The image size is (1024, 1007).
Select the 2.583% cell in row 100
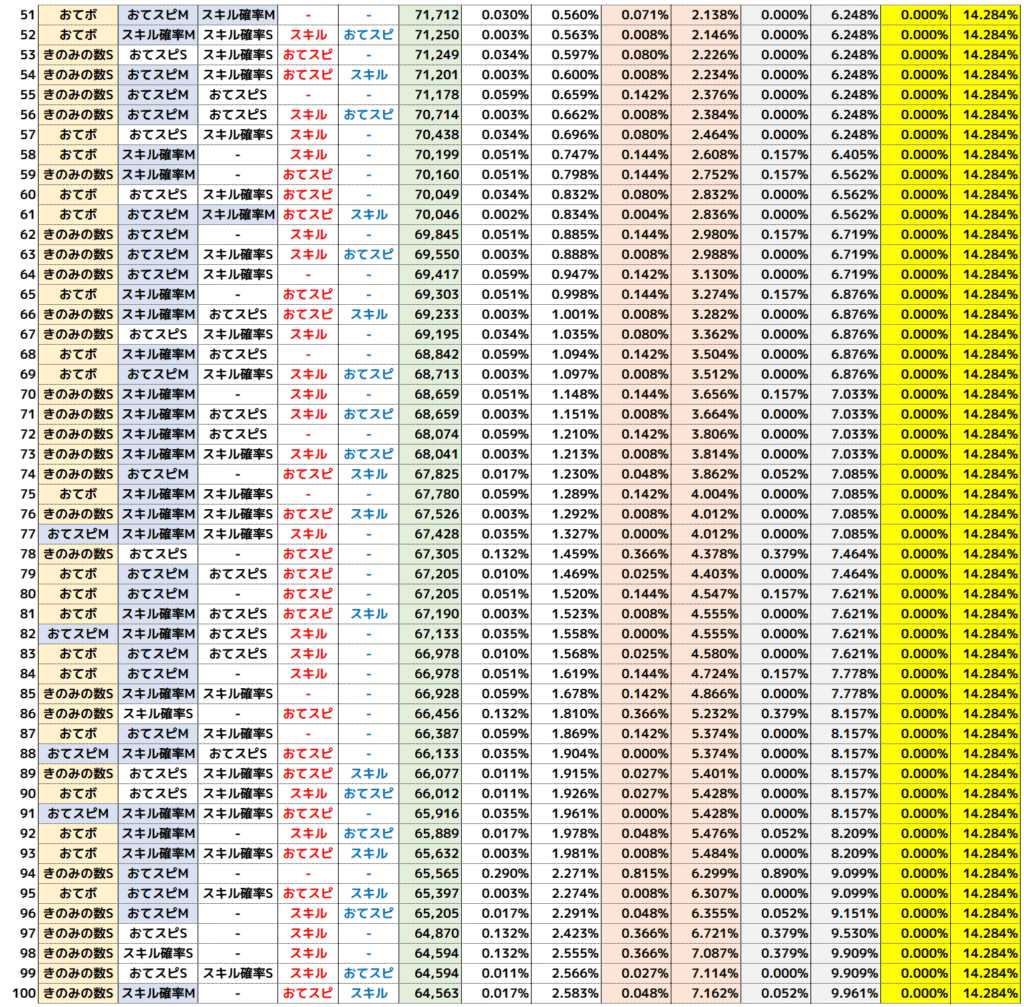pyautogui.click(x=566, y=994)
